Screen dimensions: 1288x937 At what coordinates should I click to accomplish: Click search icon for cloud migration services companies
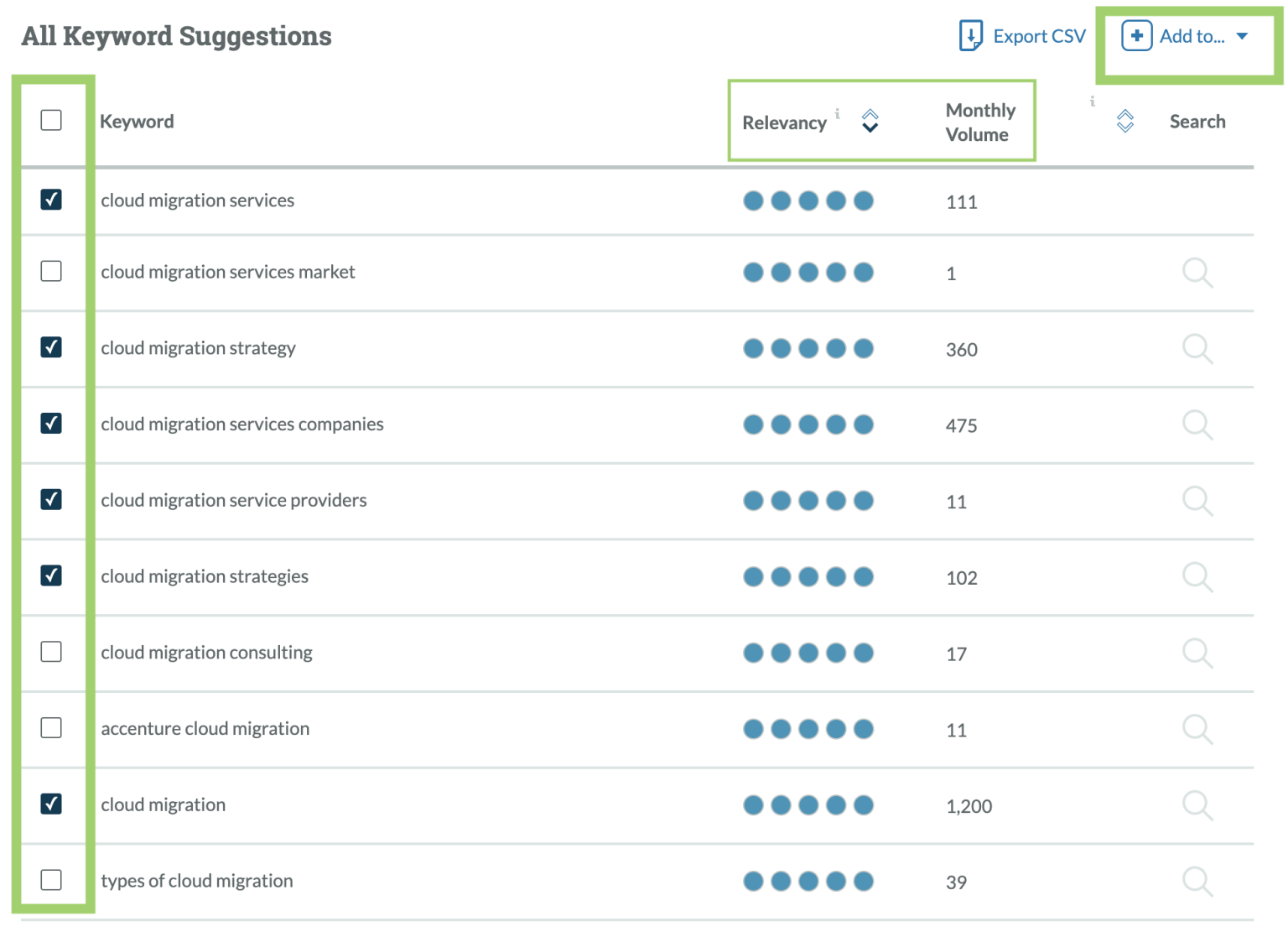(1197, 425)
